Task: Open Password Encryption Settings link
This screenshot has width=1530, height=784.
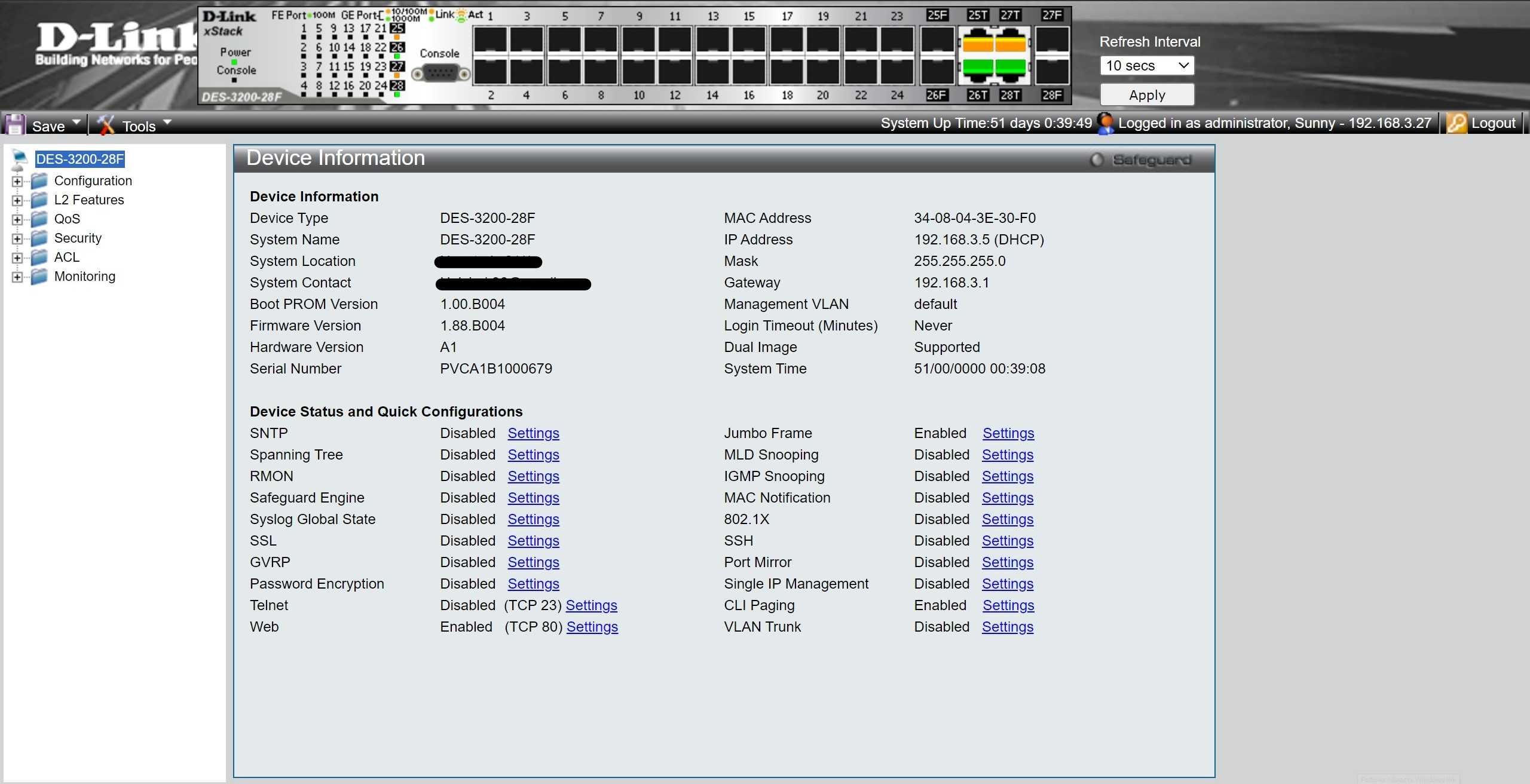Action: 533,584
